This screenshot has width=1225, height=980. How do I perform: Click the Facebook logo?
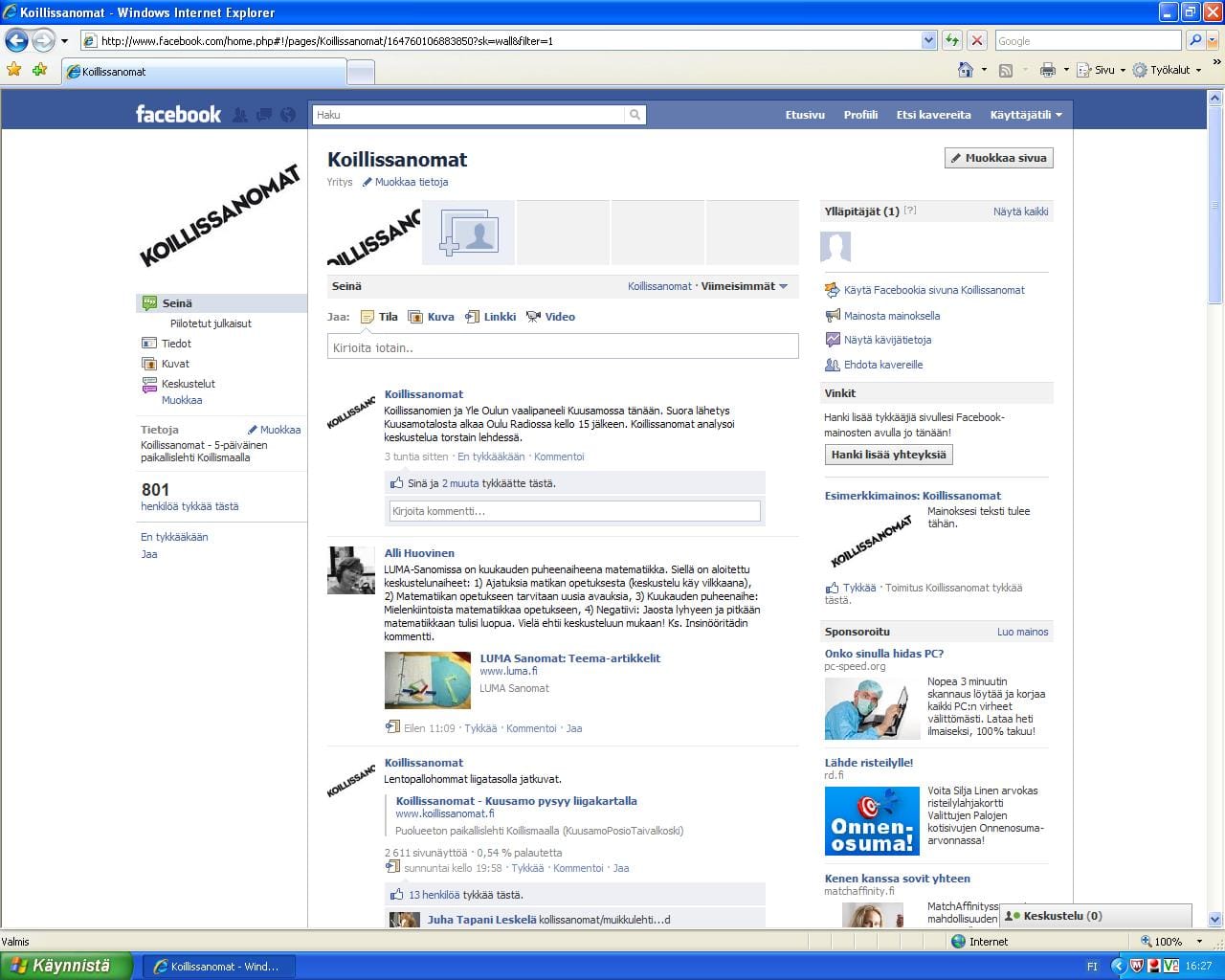[178, 114]
